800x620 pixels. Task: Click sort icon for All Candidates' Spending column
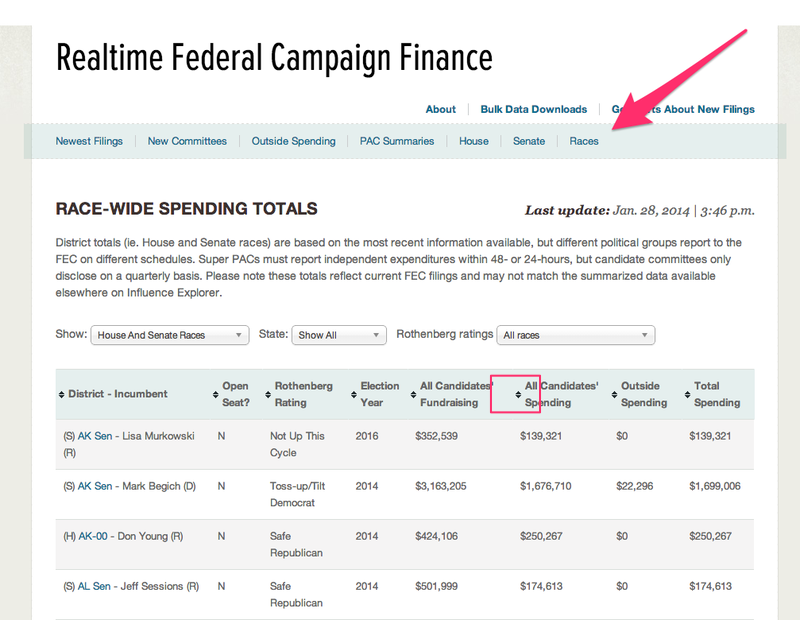click(517, 394)
